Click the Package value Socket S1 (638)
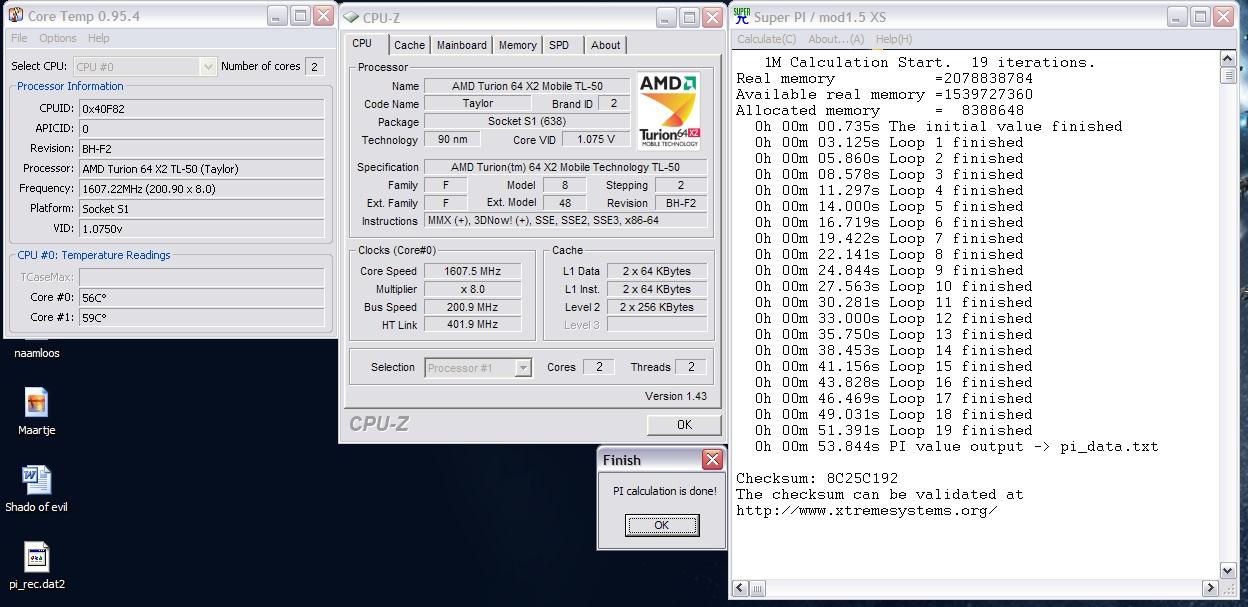Viewport: 1248px width, 607px height. pyautogui.click(x=527, y=122)
